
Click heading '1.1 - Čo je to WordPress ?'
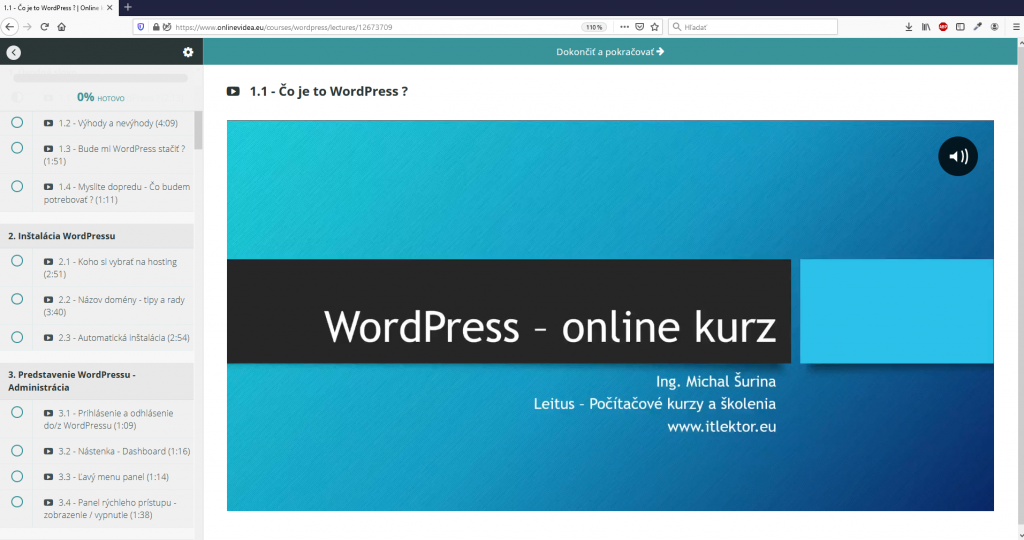328,91
